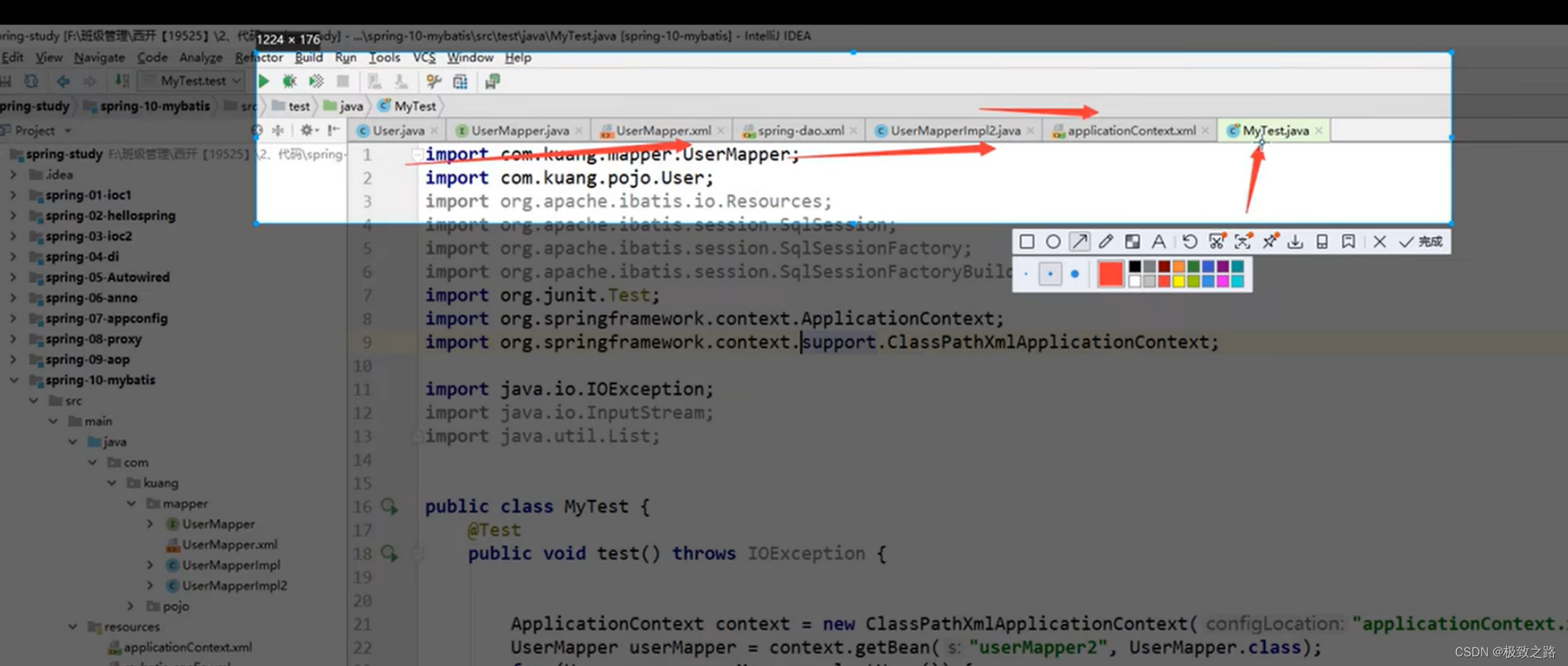Click the current red color preview
Viewport: 1568px width, 666px height.
click(x=1110, y=274)
